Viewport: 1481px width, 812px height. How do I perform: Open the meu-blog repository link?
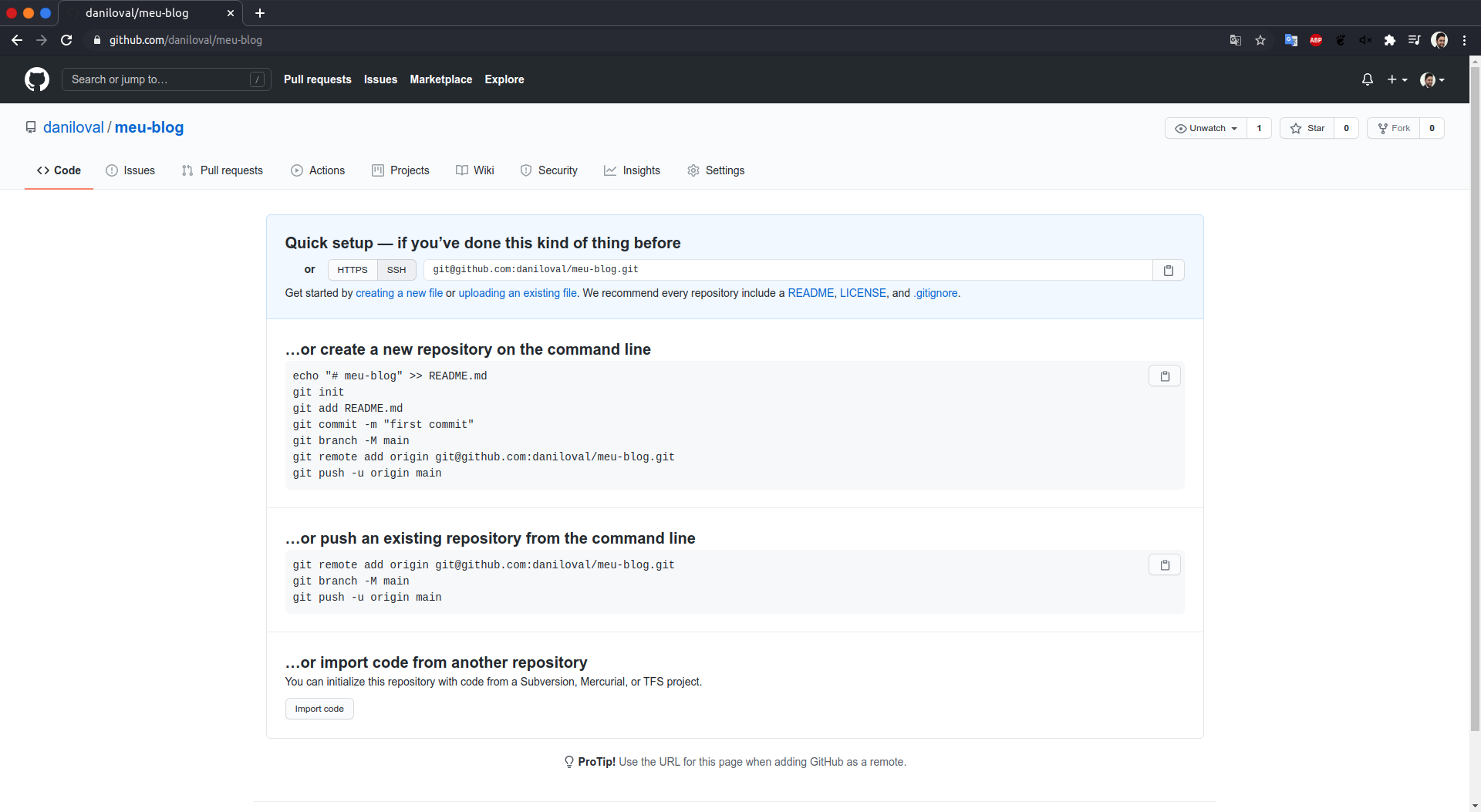coord(149,127)
